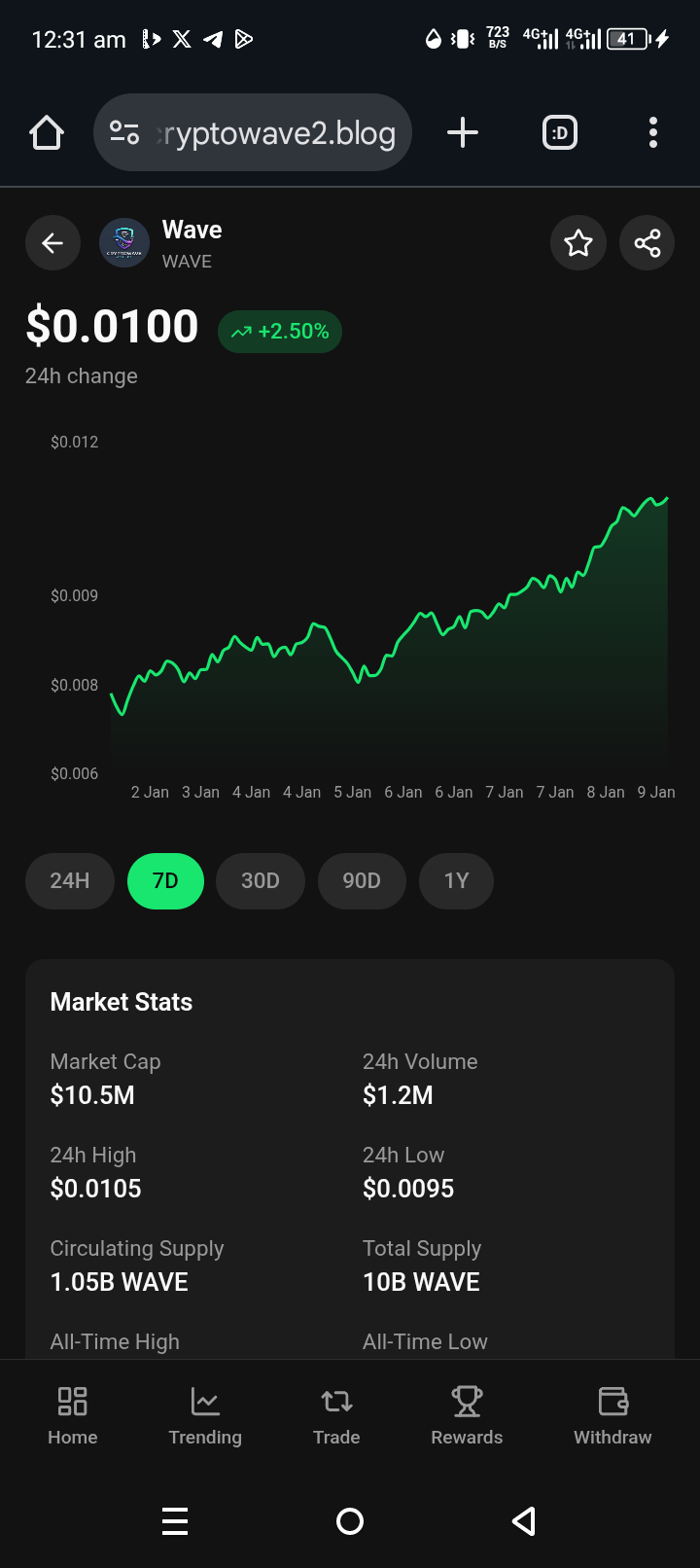Image resolution: width=700 pixels, height=1568 pixels.
Task: Tap the back arrow button
Action: (x=52, y=243)
